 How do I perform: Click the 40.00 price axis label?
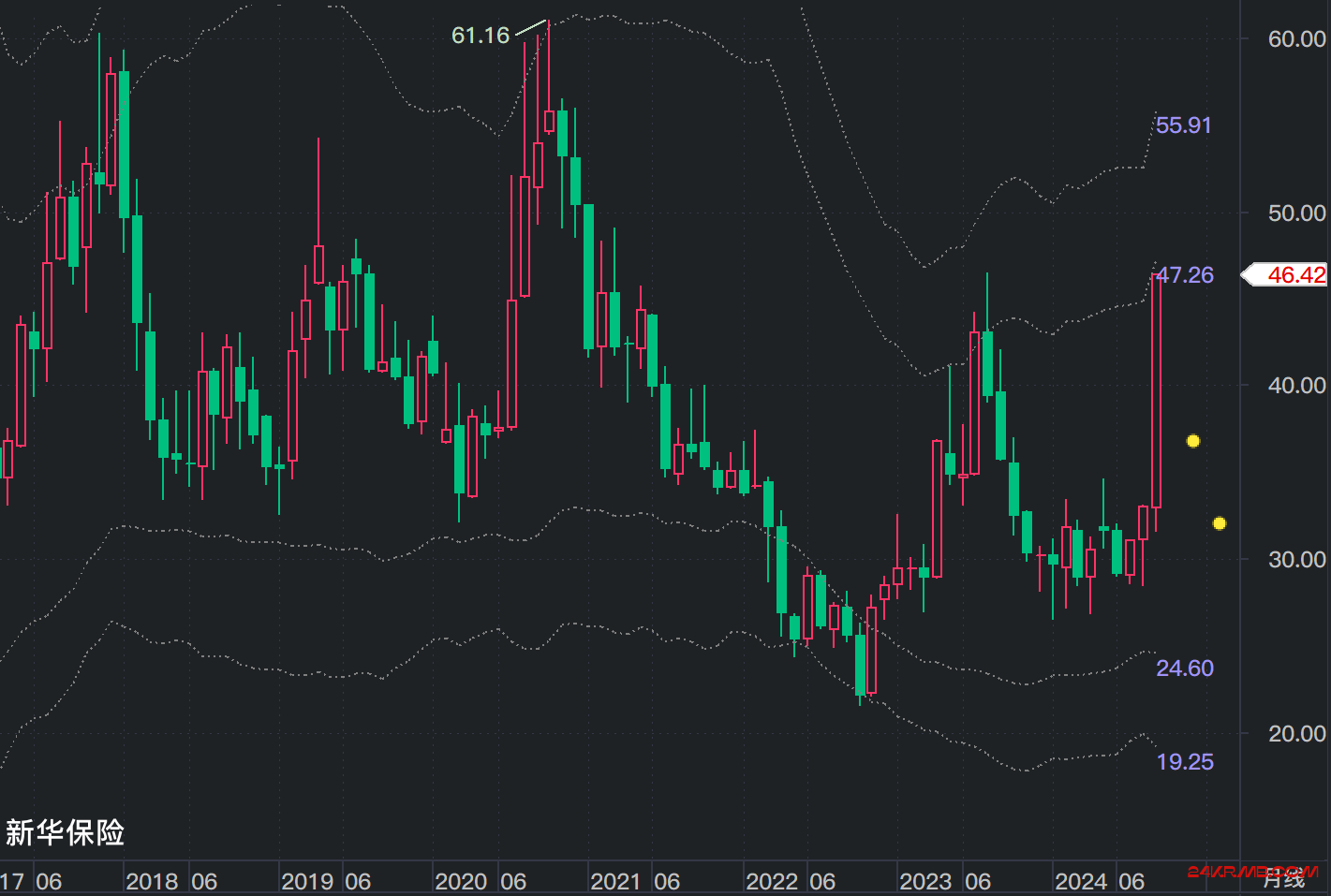click(1297, 386)
